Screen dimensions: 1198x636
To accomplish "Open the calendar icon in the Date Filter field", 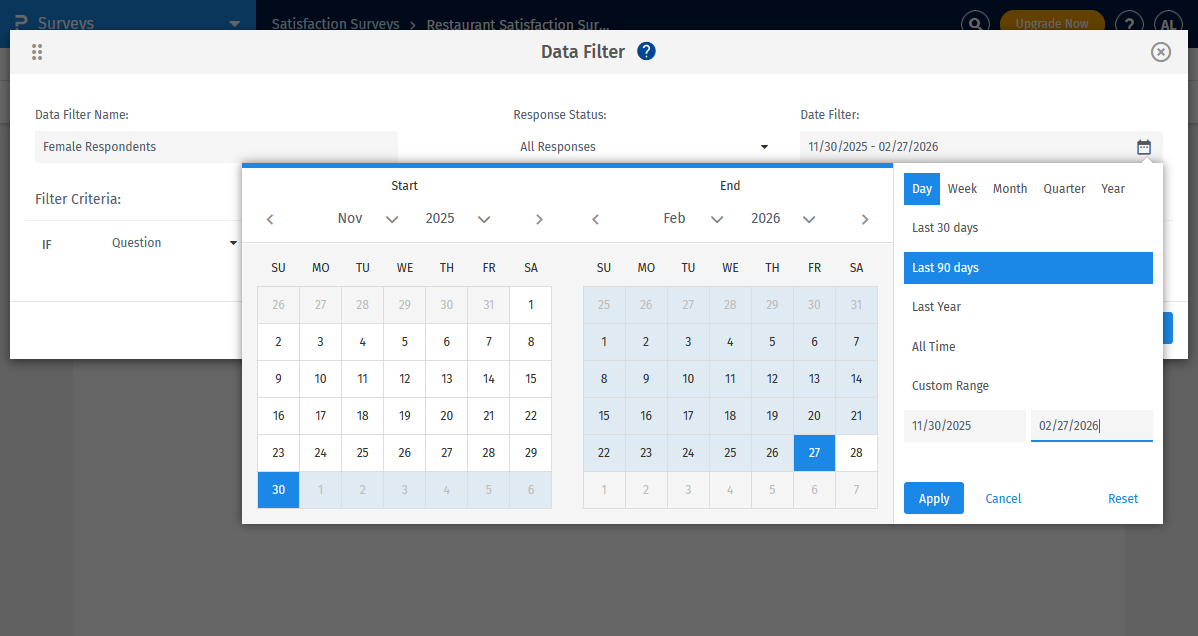I will pos(1144,146).
